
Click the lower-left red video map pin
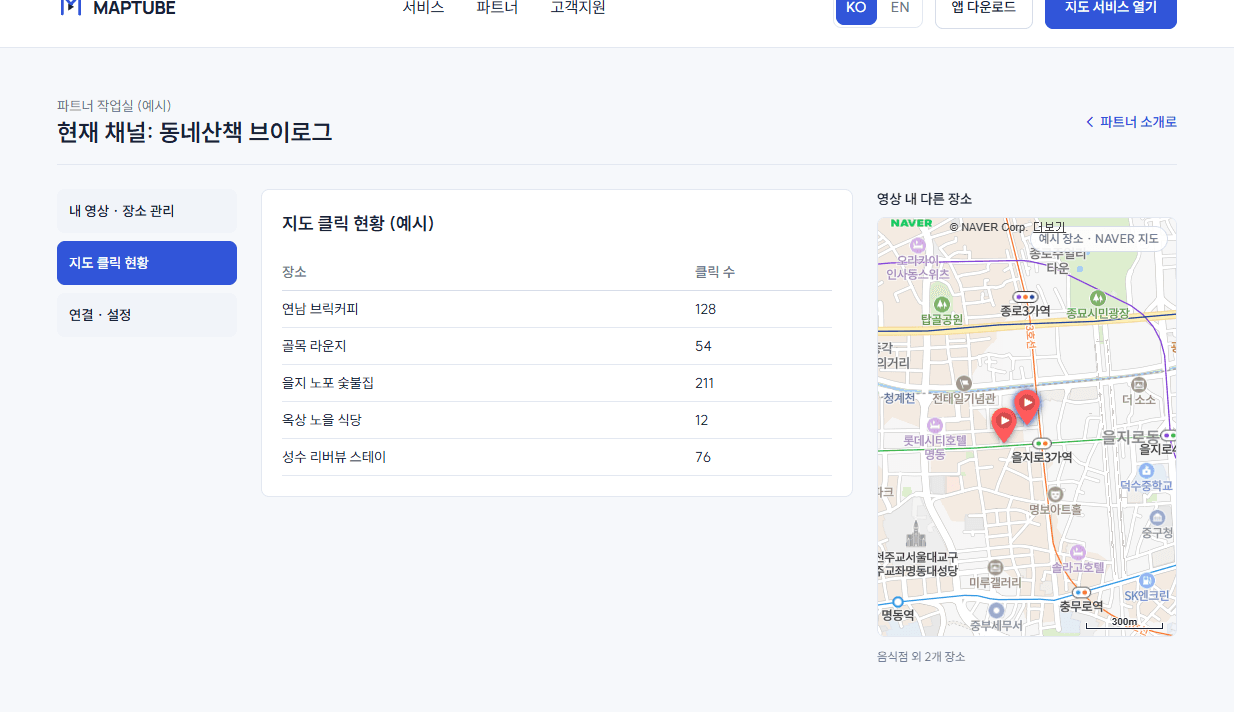(1004, 423)
